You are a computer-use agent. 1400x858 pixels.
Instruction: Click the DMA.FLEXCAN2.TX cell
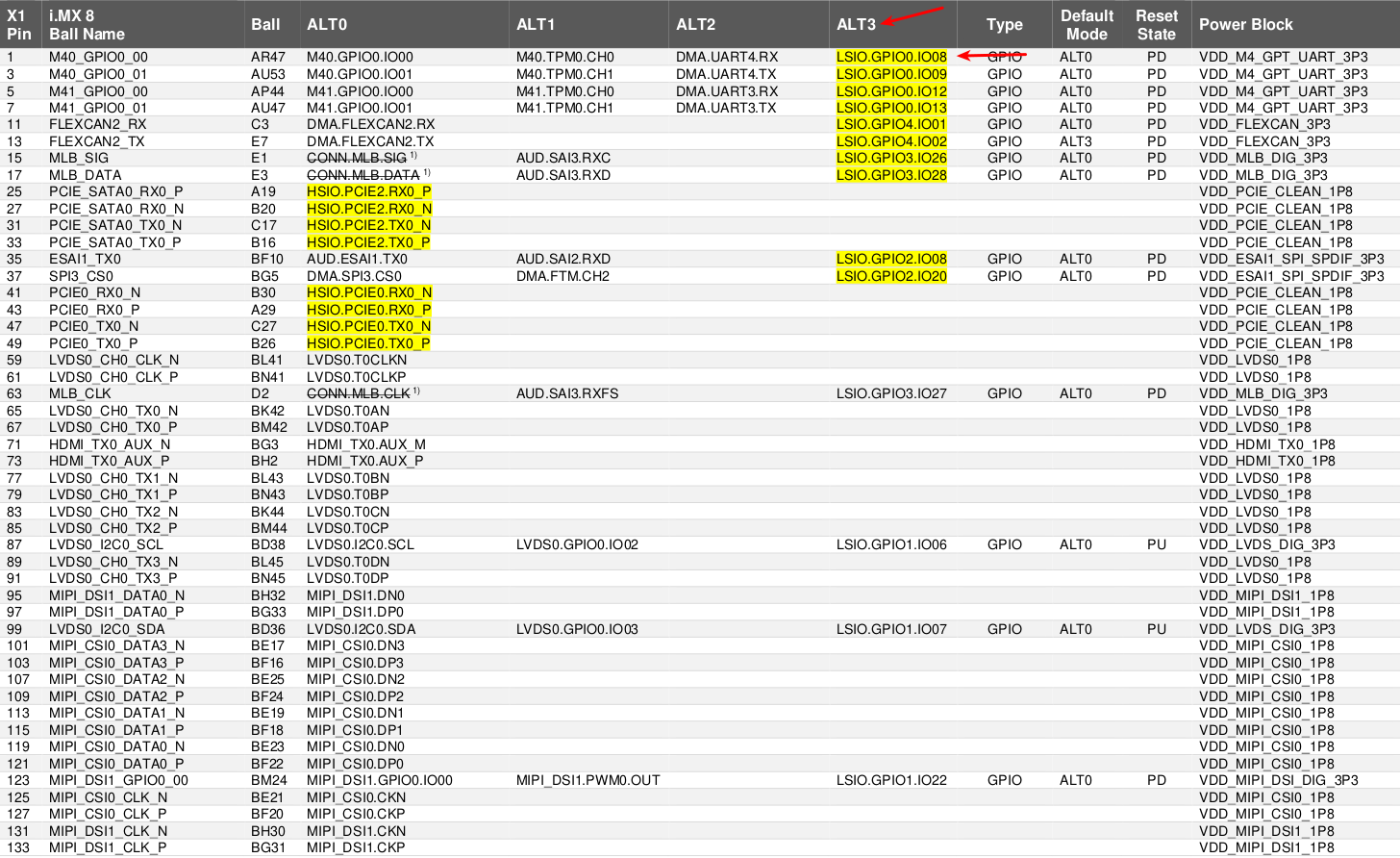[370, 141]
